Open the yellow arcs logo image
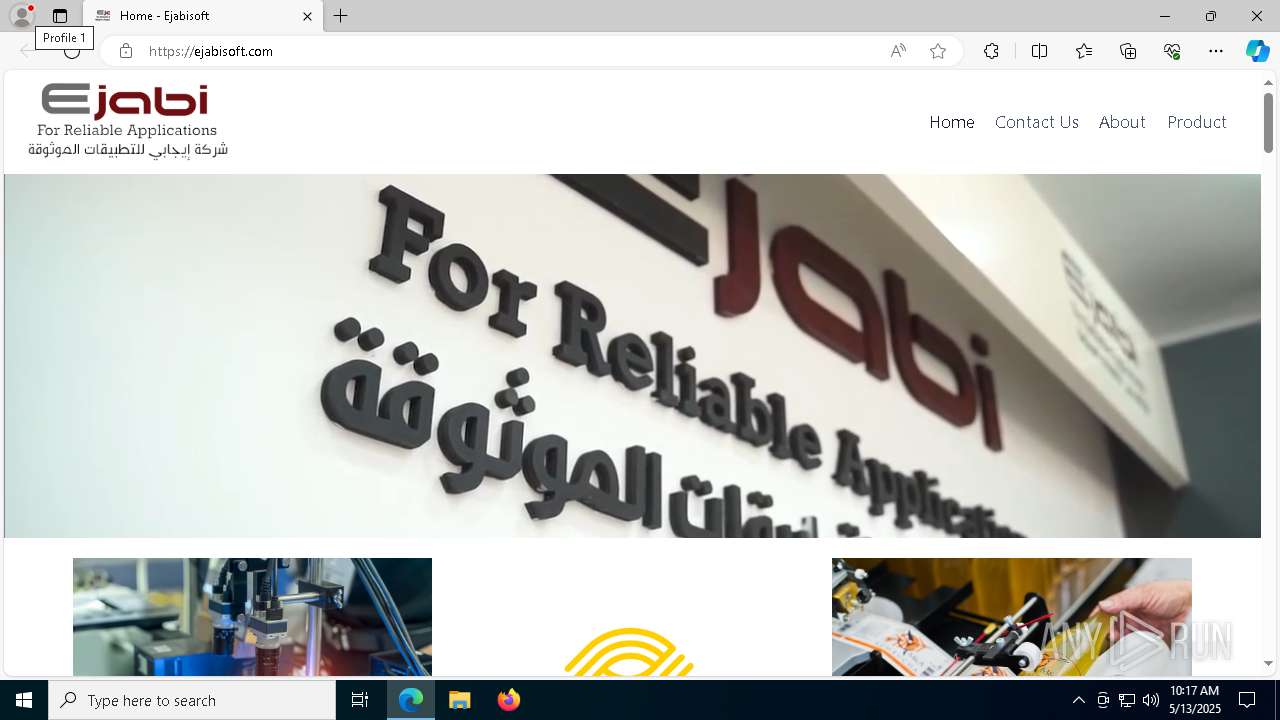 (x=630, y=650)
